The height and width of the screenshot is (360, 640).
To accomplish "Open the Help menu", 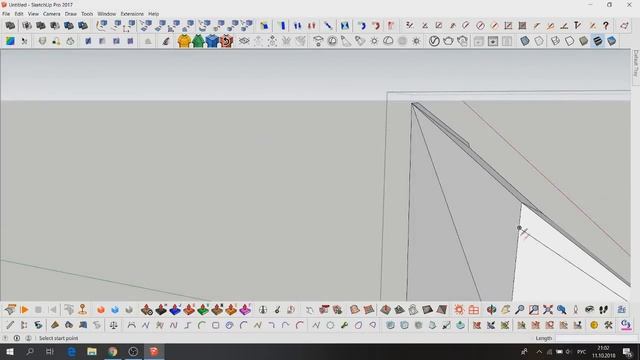I will point(153,13).
